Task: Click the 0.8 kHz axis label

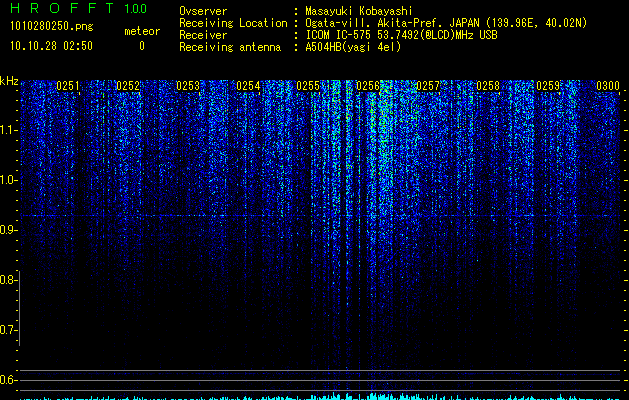Action: [x=7, y=280]
